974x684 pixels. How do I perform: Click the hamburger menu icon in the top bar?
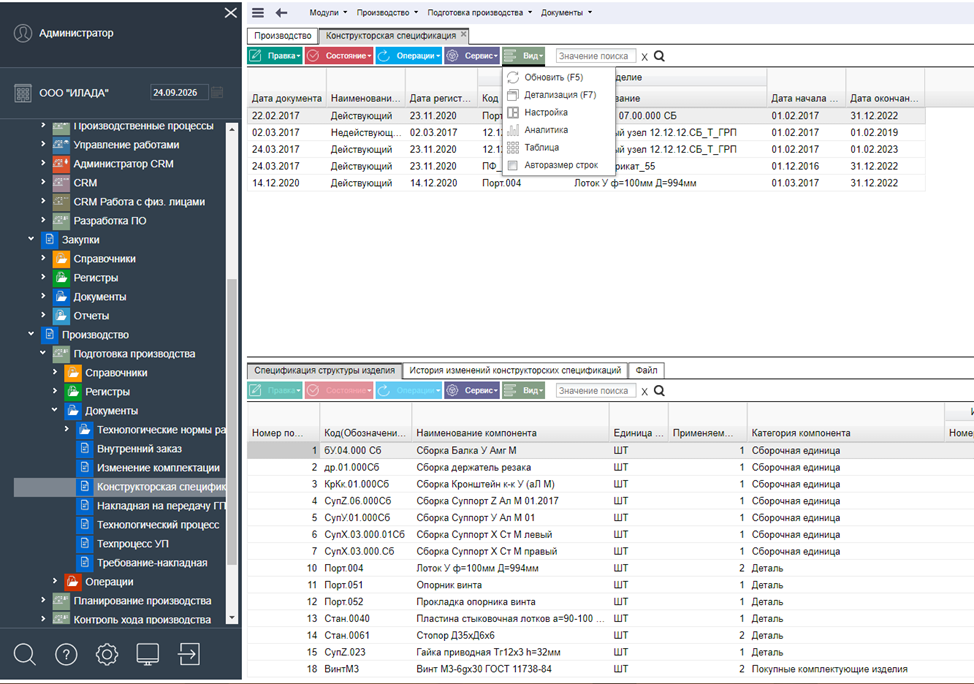tap(258, 12)
